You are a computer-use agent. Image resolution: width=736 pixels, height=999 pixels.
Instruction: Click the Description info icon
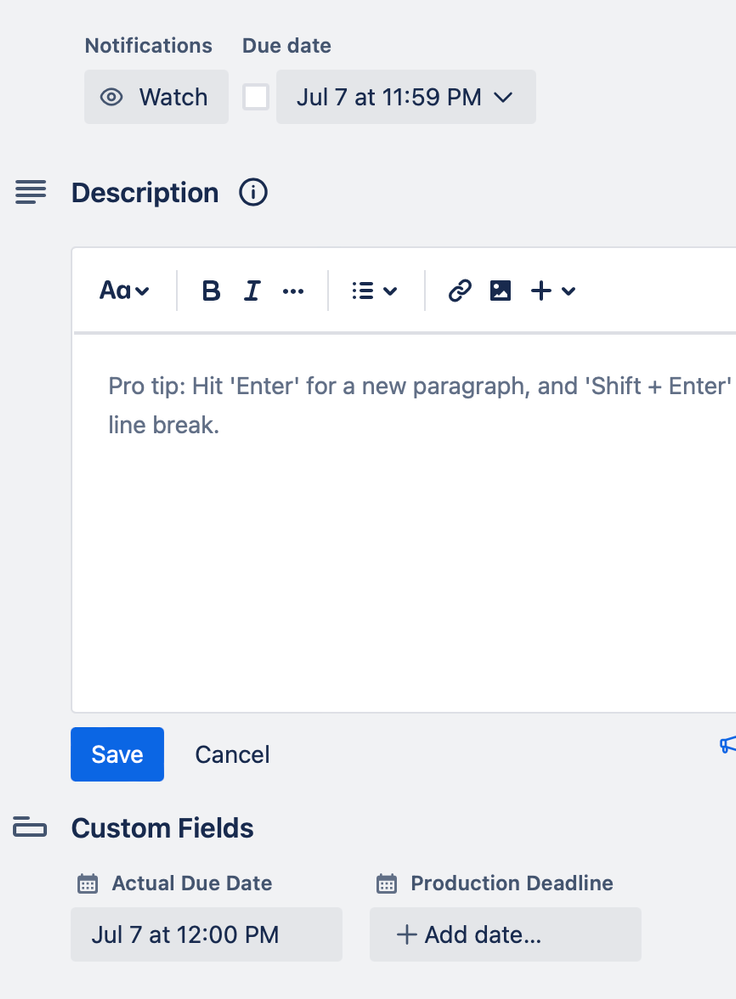(253, 192)
